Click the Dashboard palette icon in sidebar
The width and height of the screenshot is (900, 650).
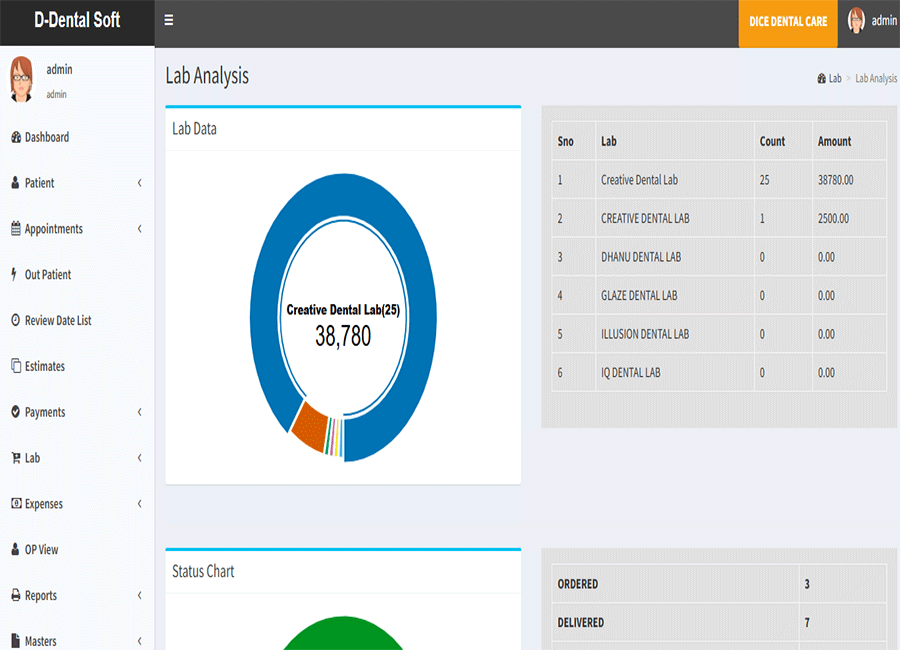pos(15,137)
